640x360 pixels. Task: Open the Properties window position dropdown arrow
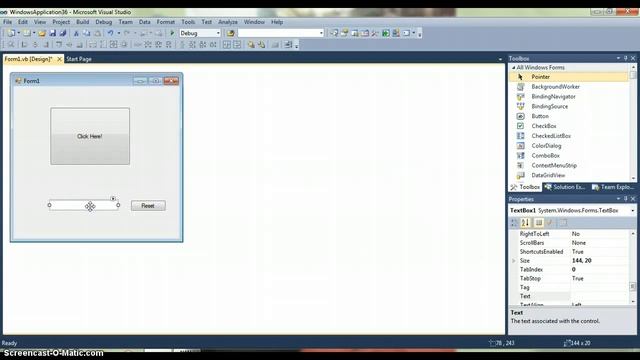(x=618, y=199)
